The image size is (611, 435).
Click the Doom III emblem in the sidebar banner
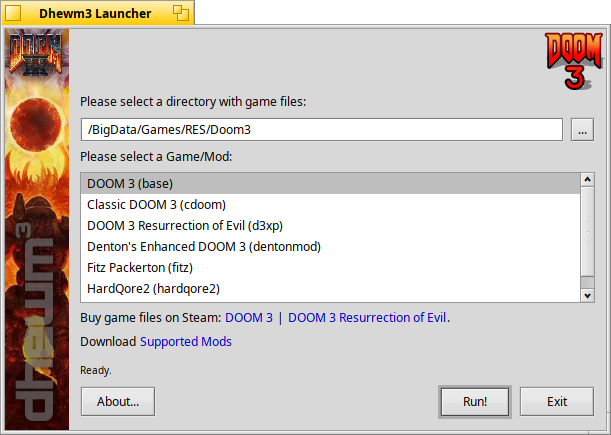pyautogui.click(x=36, y=54)
